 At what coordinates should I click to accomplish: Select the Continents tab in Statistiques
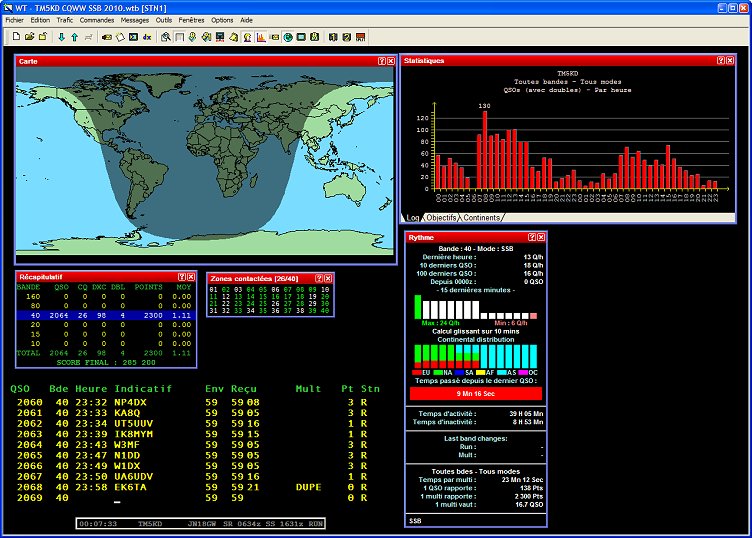[481, 217]
